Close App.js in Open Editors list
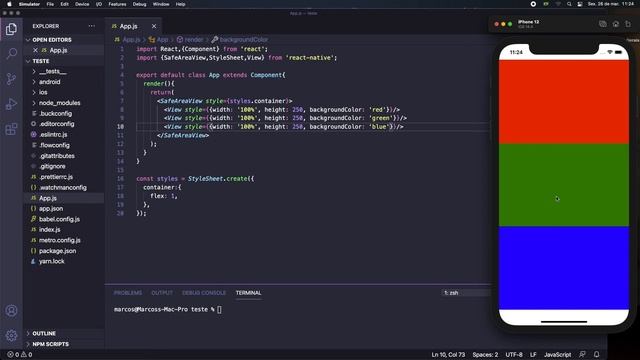 pos(35,50)
